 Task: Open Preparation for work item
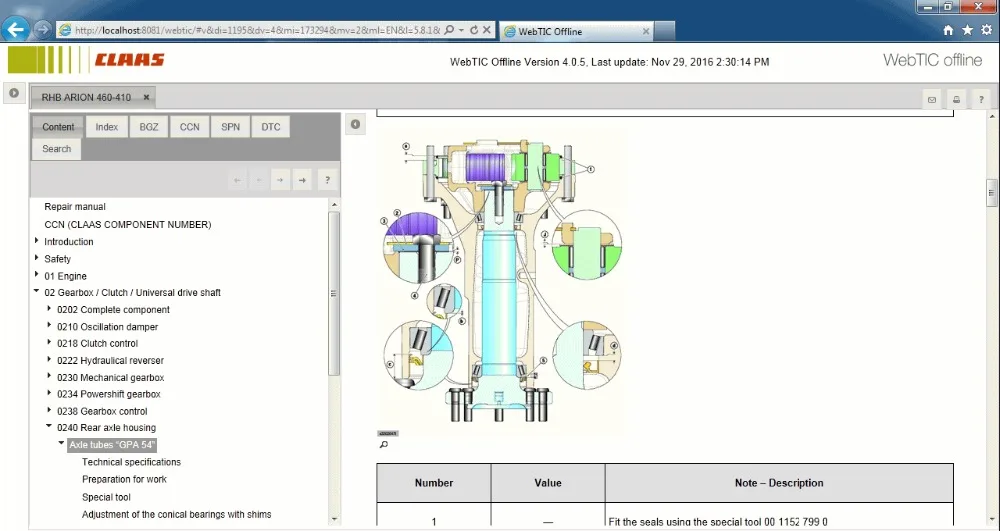click(124, 479)
